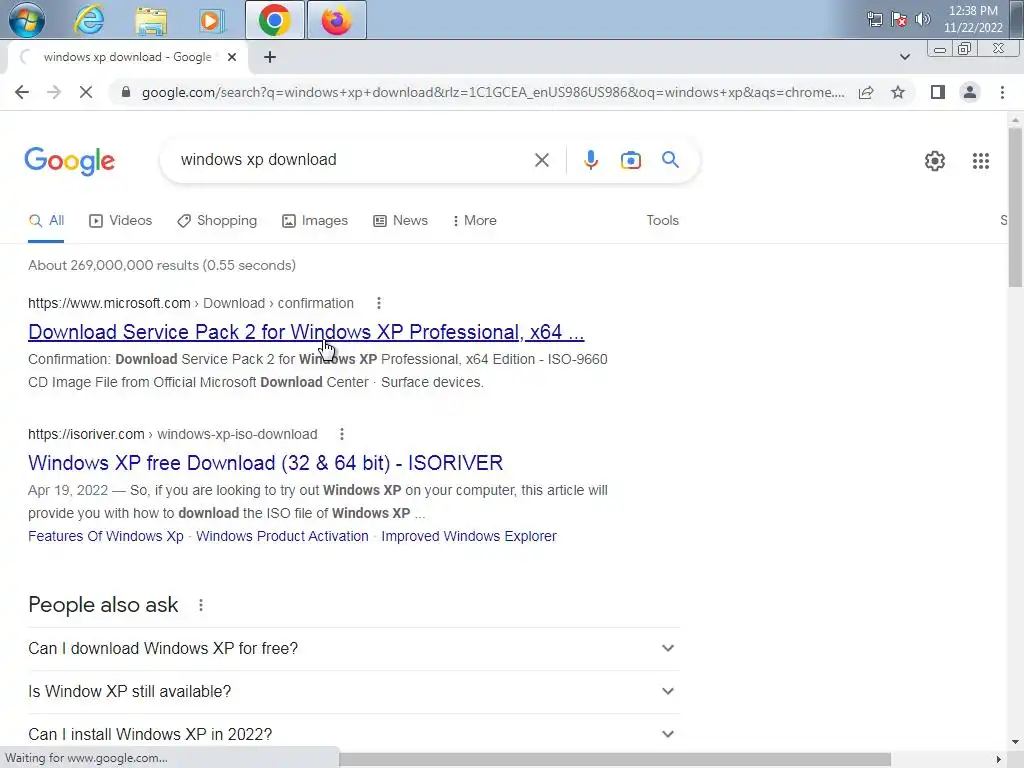1024x768 pixels.
Task: Open the Chrome profile avatar
Action: (x=970, y=92)
